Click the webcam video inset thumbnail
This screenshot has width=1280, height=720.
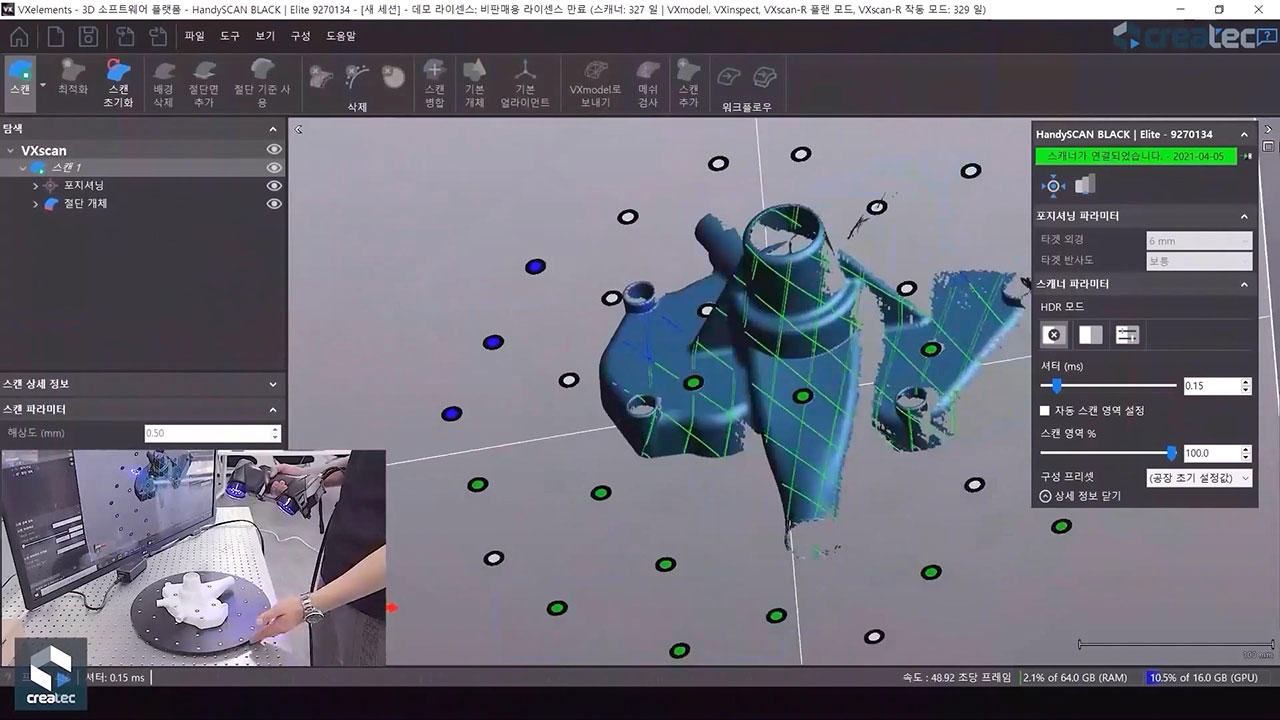coord(193,557)
